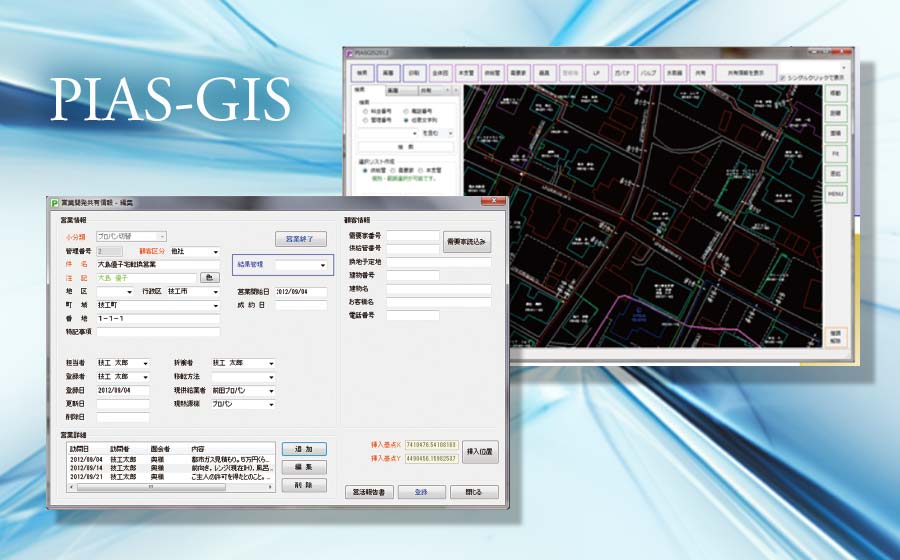Click the 営業開始日 date field

[301, 292]
